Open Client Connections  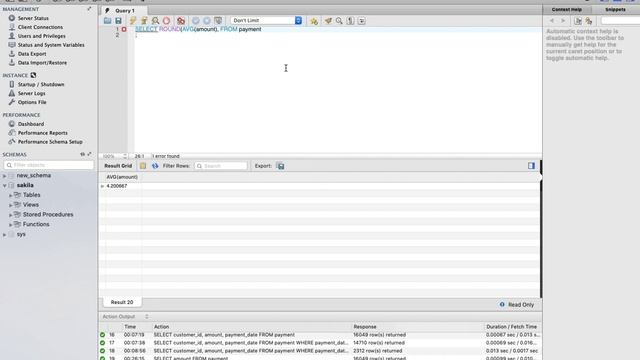(x=40, y=27)
